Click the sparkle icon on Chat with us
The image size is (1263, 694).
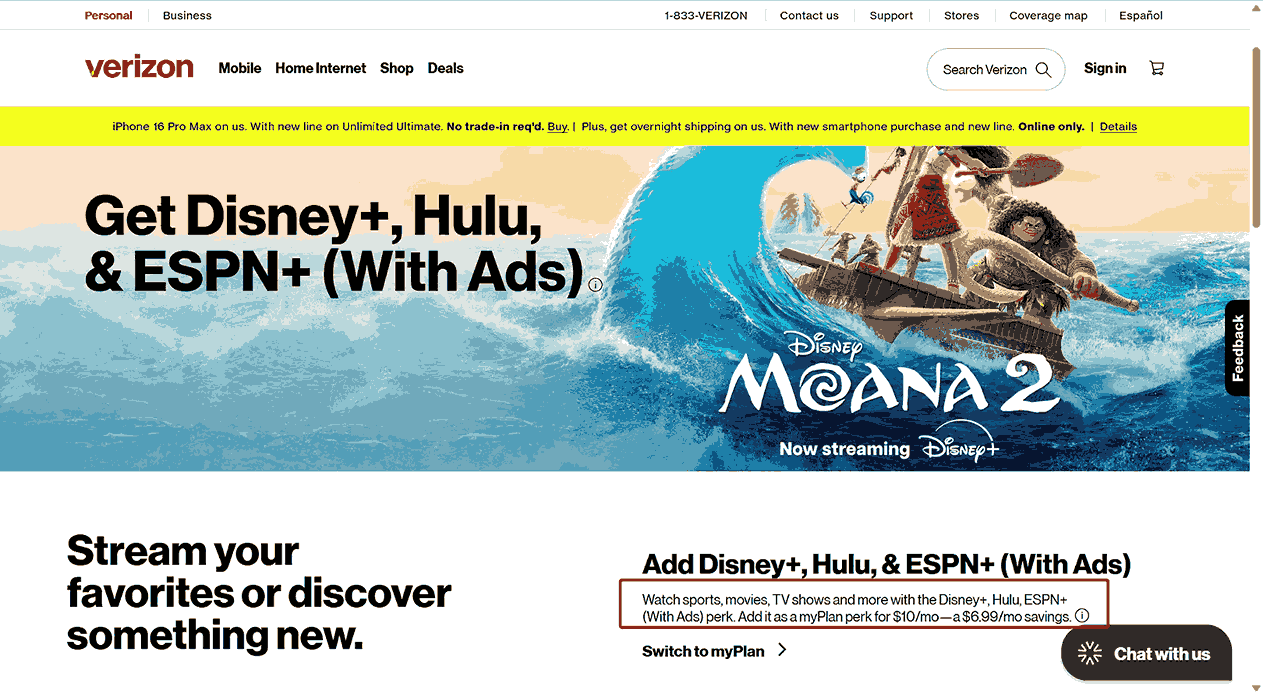pos(1089,654)
